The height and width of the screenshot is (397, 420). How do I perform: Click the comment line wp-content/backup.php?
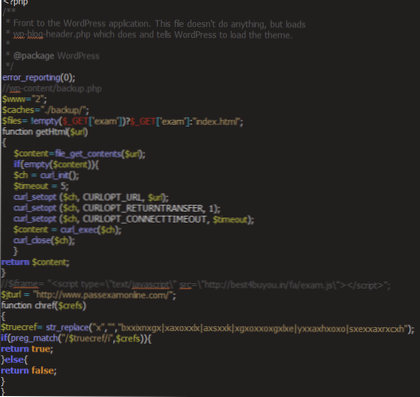pos(52,88)
